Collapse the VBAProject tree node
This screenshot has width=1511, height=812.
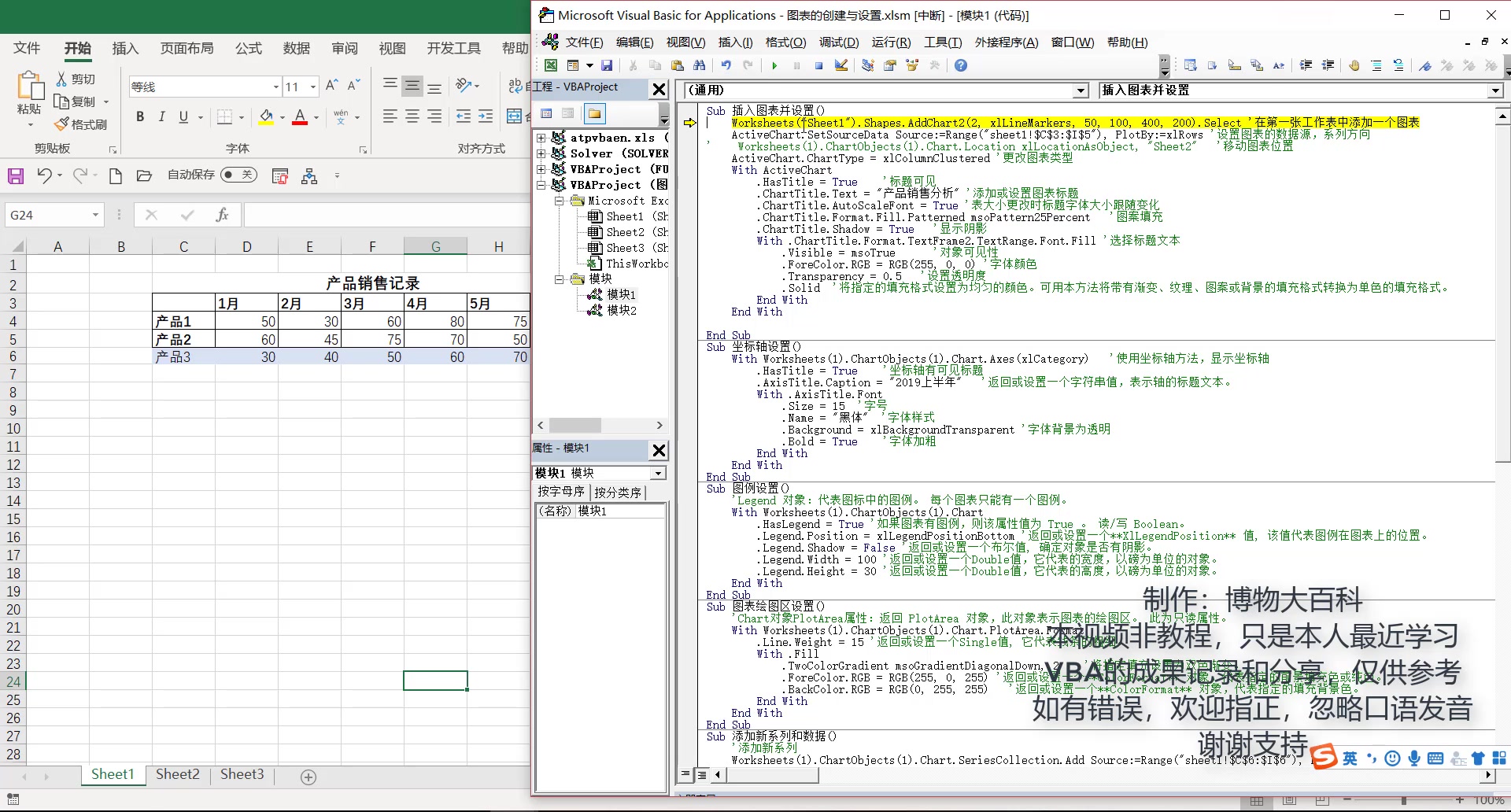[541, 184]
